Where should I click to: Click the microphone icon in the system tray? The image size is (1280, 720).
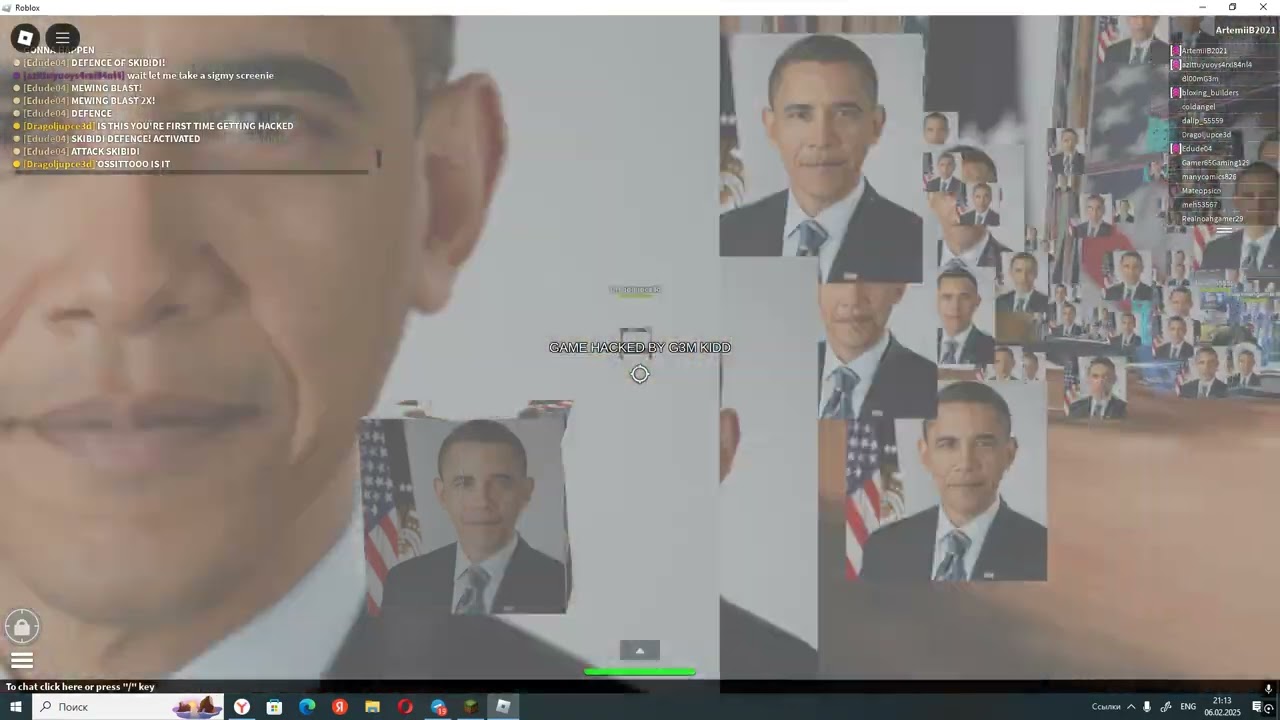(x=1147, y=707)
